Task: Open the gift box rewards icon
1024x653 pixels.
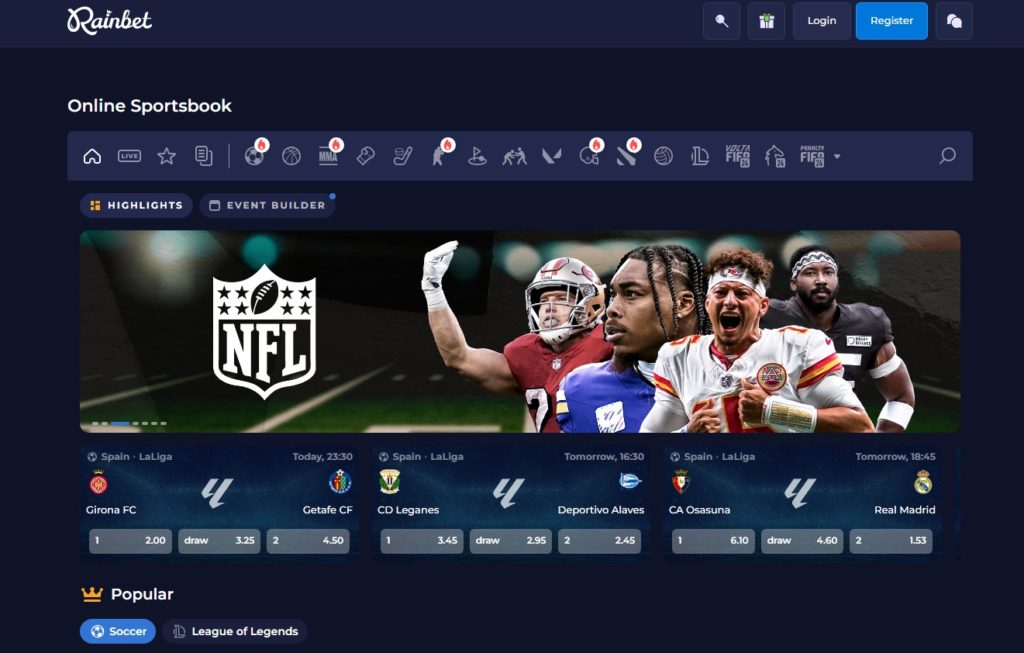Action: point(766,21)
